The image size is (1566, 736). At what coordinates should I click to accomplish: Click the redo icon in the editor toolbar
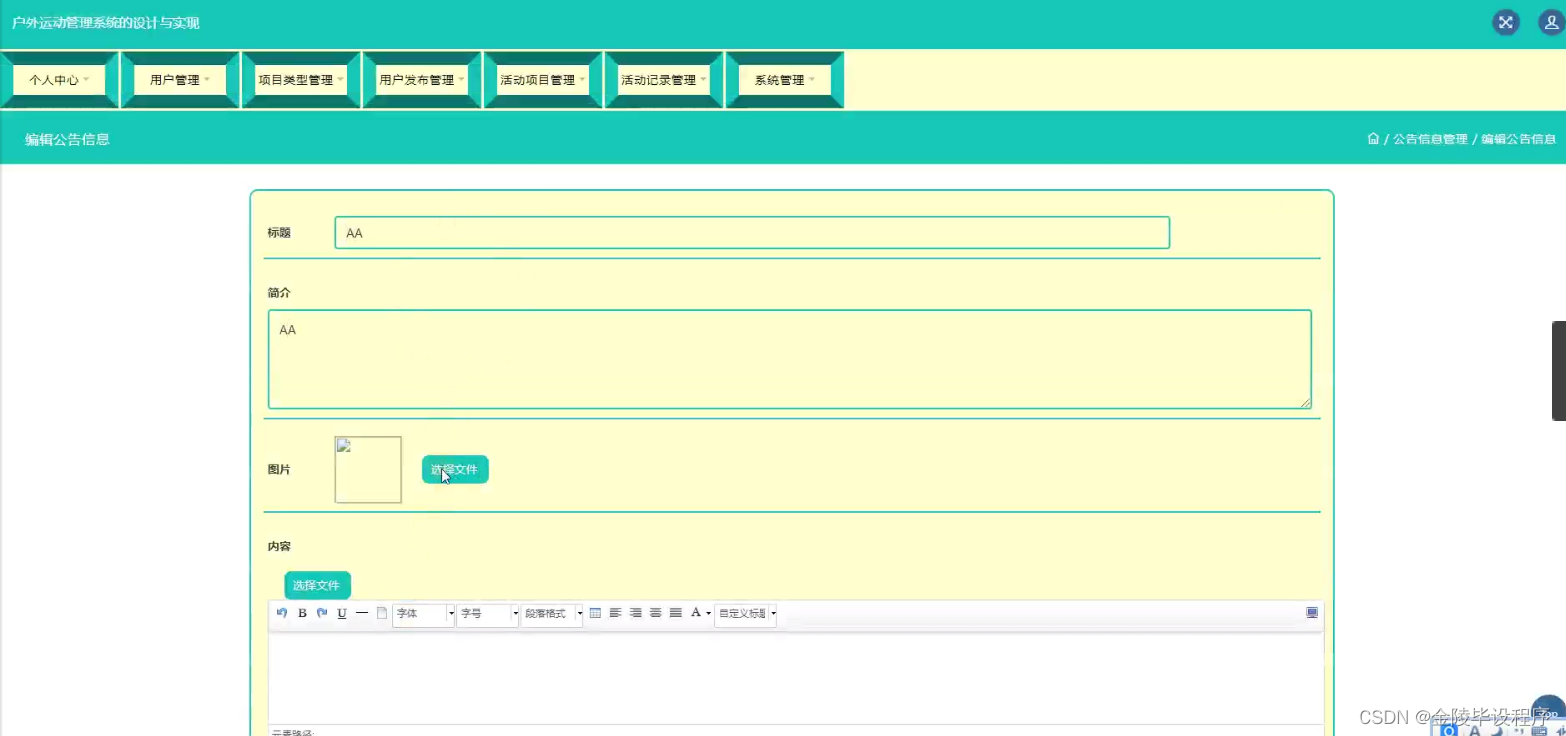322,613
